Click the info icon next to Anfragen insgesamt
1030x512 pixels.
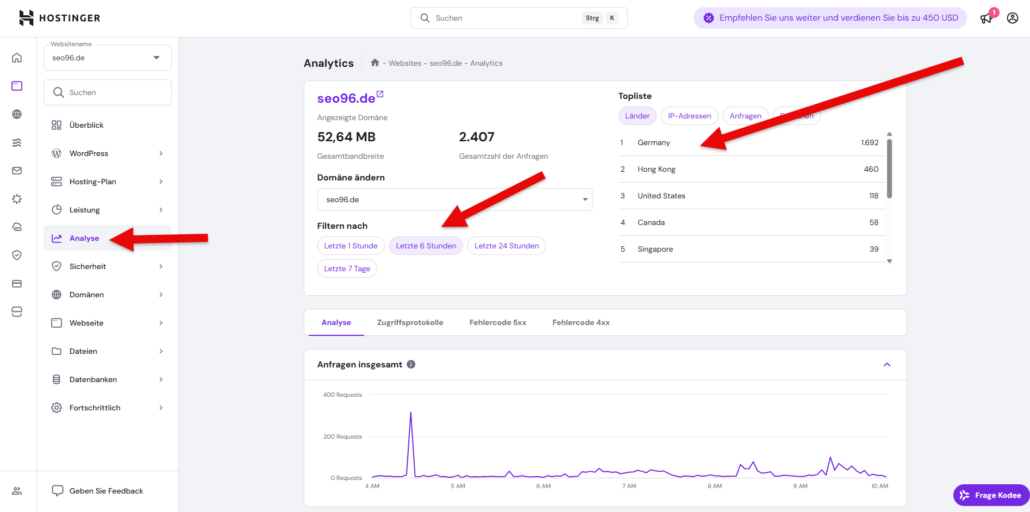pyautogui.click(x=411, y=364)
